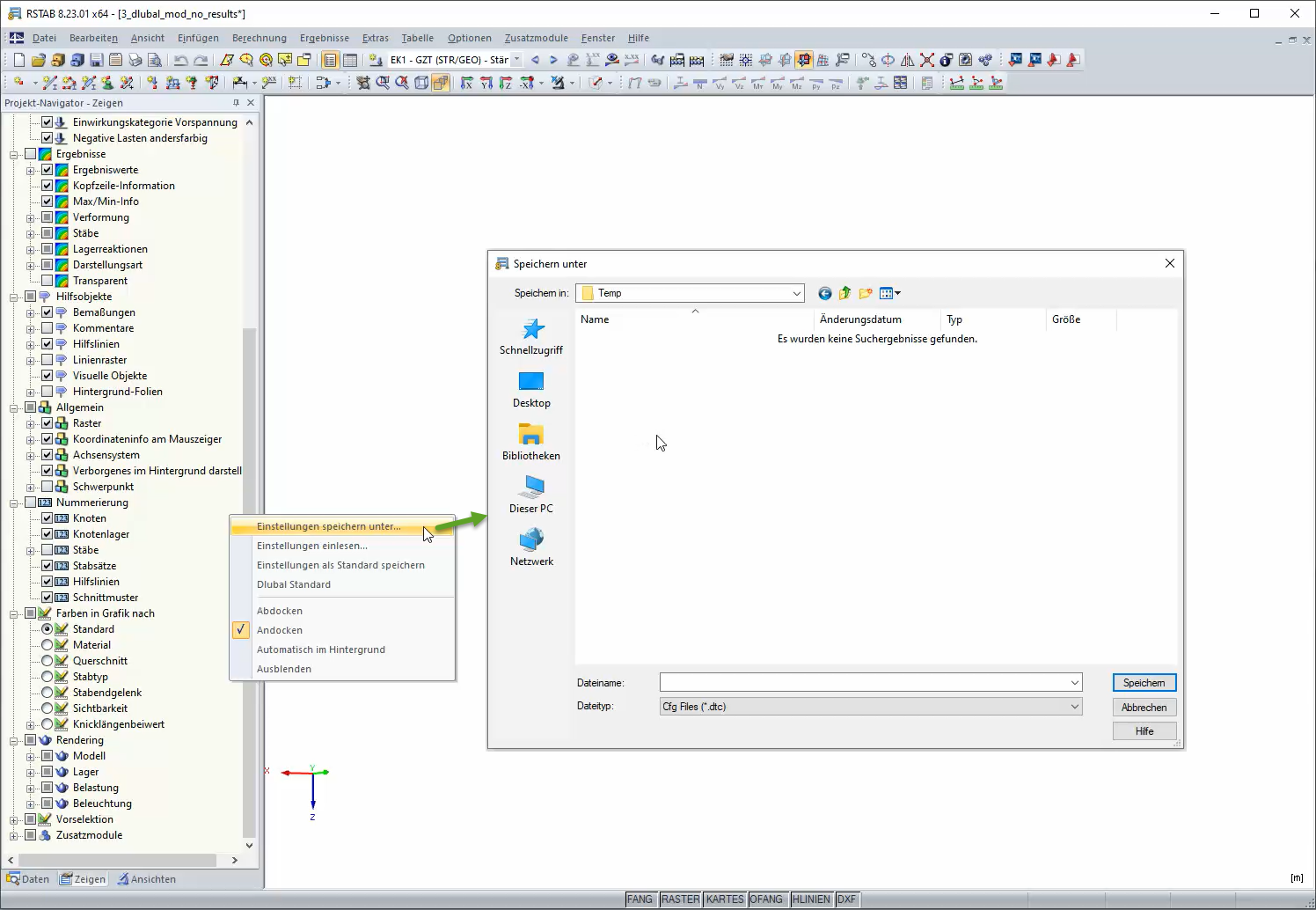Uncheck the Max/Min-Info checkbox
This screenshot has height=910, width=1316.
48,202
